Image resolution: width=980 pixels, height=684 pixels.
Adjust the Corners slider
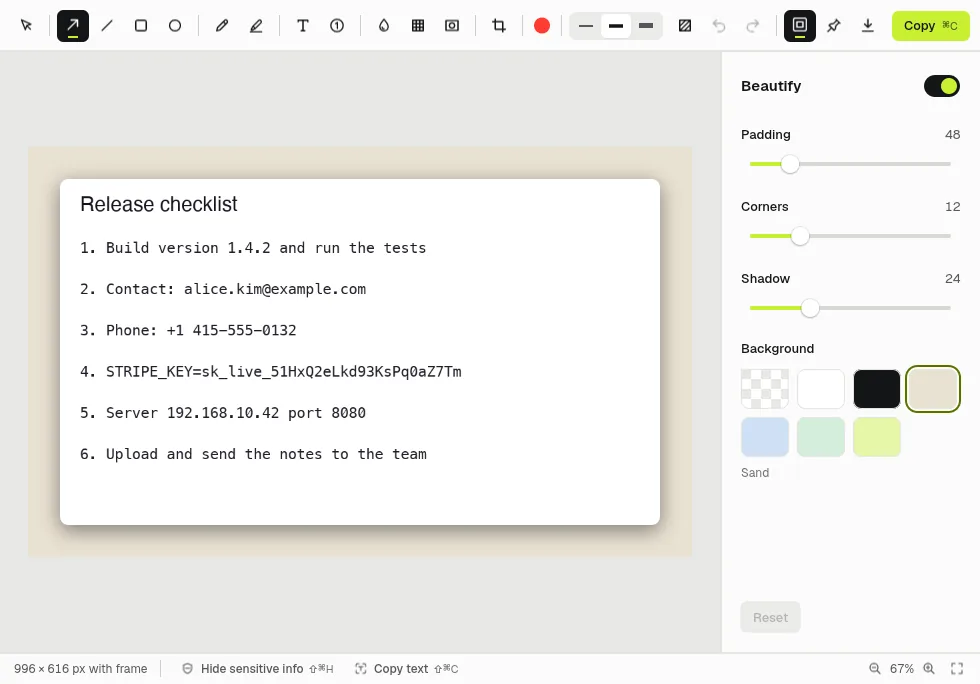pos(850,236)
